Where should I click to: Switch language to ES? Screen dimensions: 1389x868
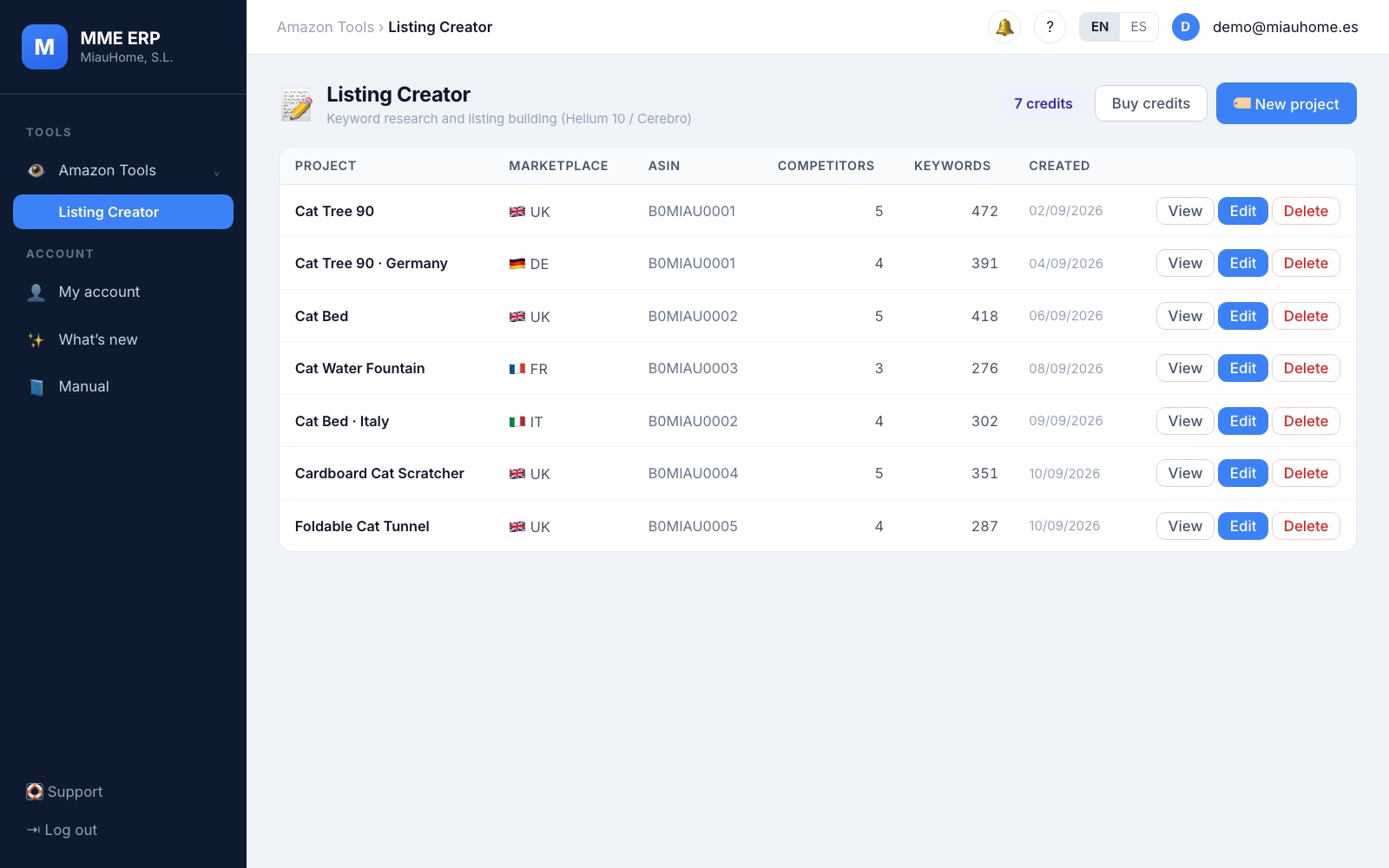point(1138,27)
